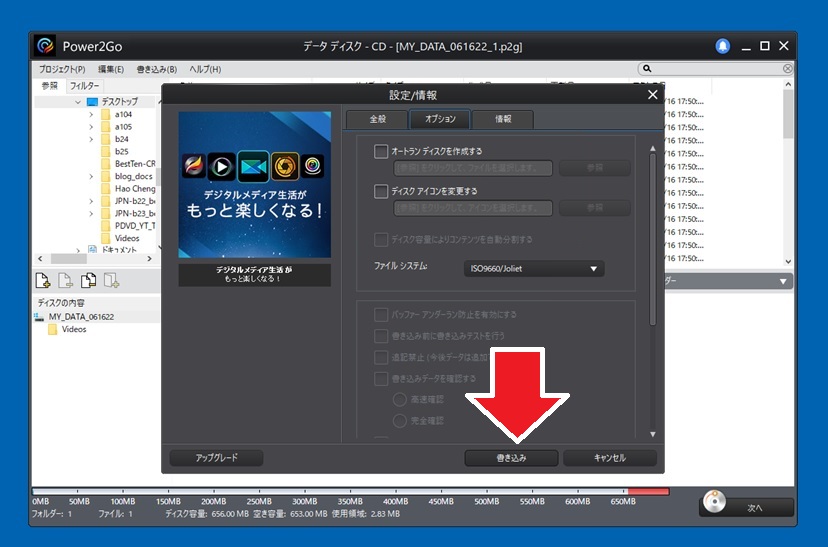Click the blue Desktop monitor icon
Viewport: 828px width, 547px height.
[92, 101]
